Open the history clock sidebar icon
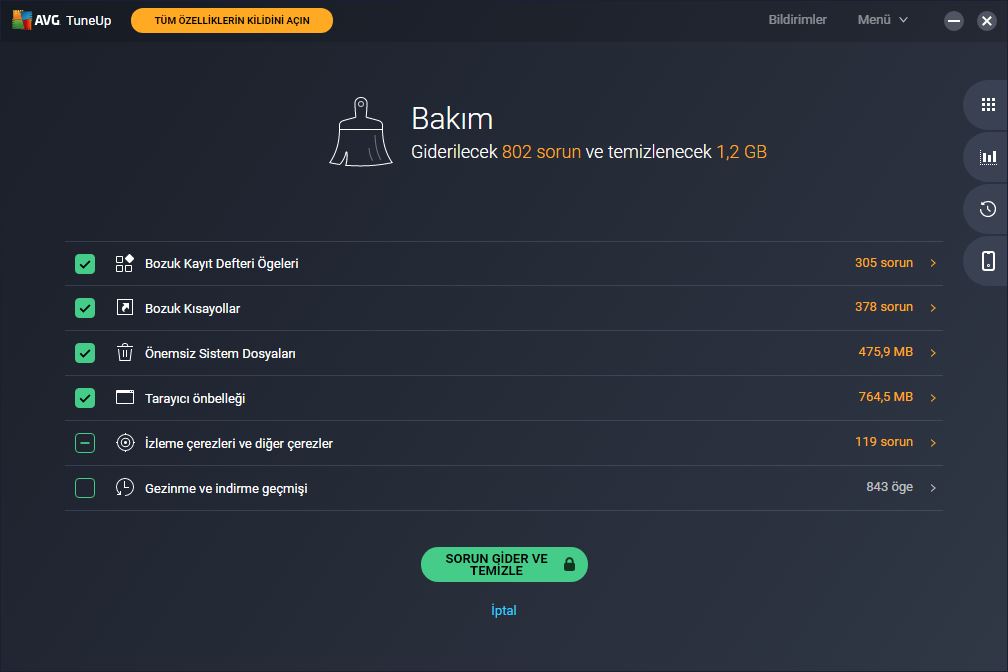Screen dimensions: 1008x672 click(x=988, y=209)
